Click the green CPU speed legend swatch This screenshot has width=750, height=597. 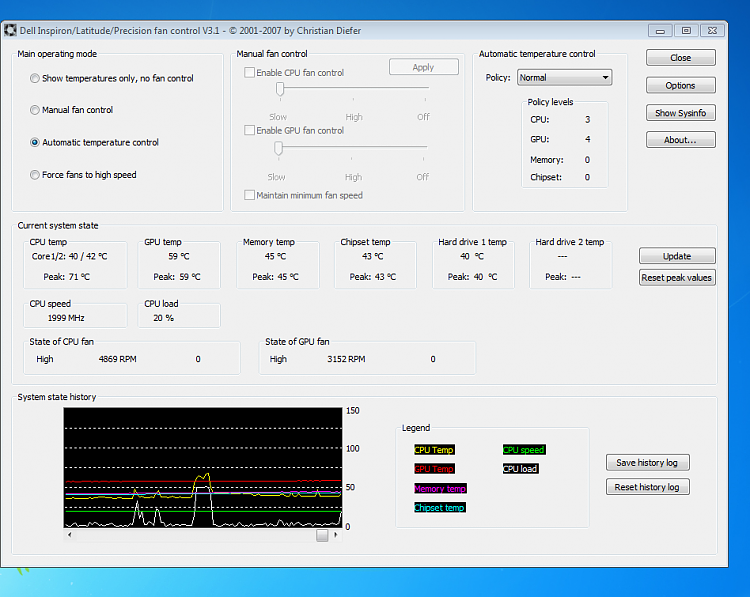coord(524,450)
